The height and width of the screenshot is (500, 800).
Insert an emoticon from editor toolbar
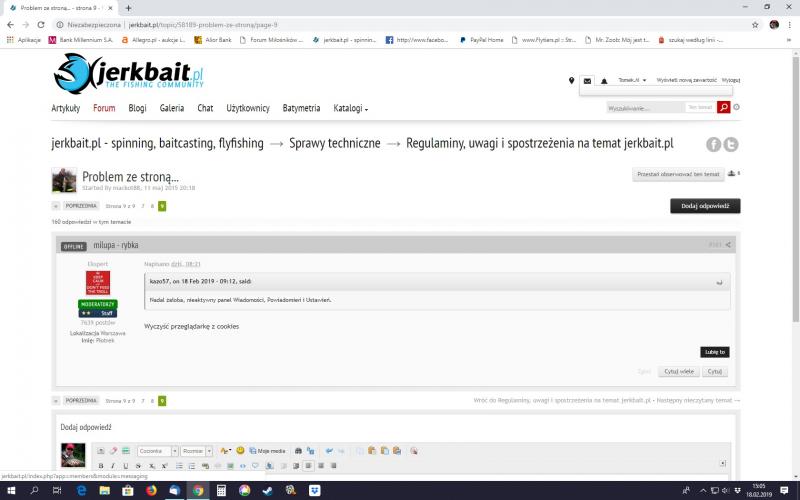point(241,451)
